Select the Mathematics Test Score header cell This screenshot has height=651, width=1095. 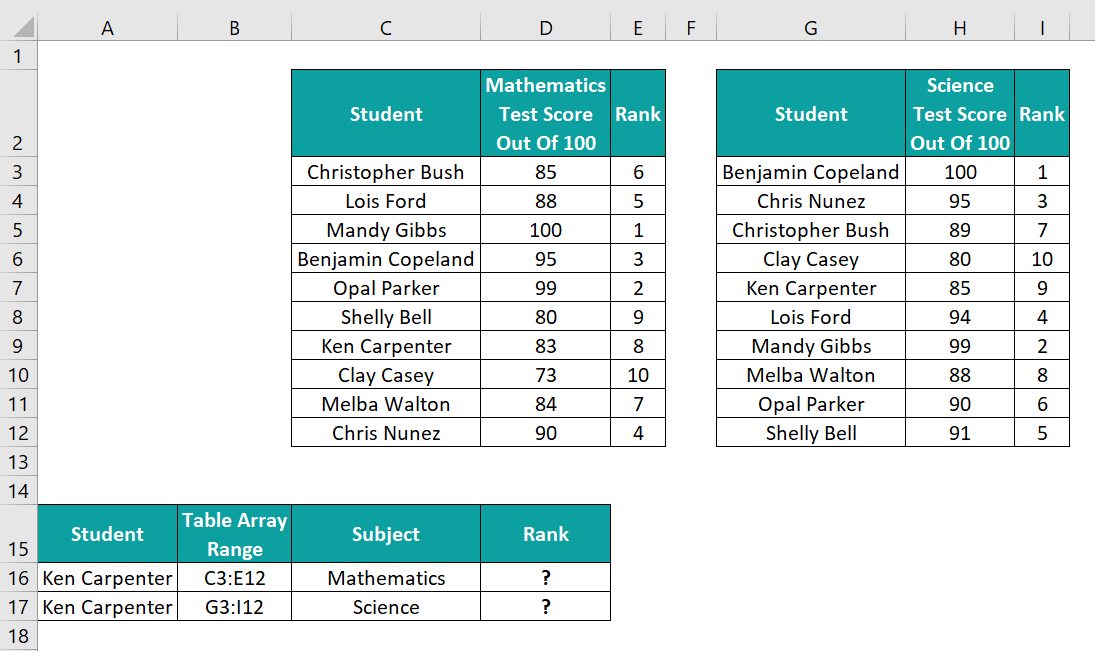[x=545, y=113]
